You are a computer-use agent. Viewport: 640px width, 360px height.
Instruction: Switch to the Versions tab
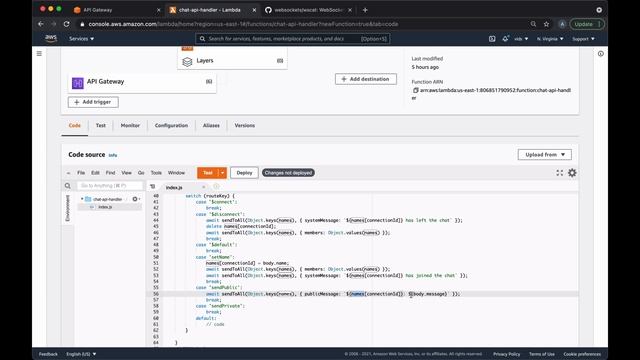pos(244,125)
